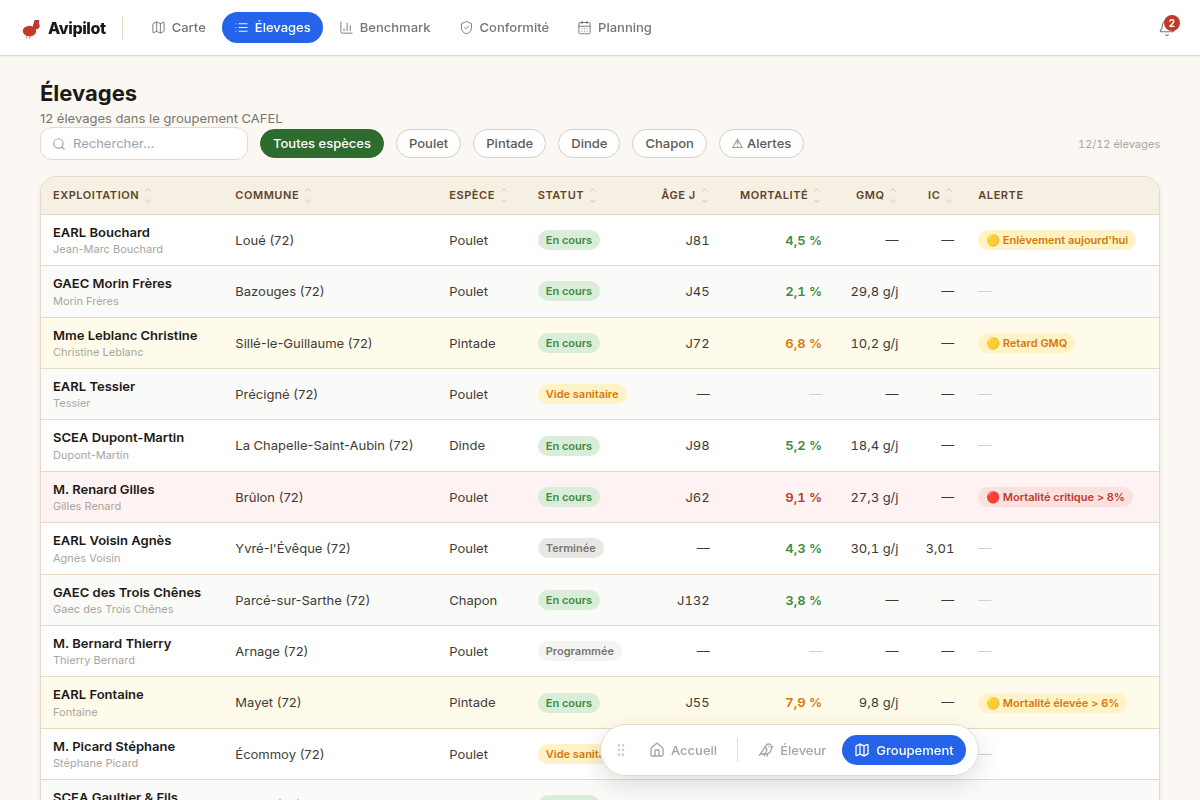
Task: Open the Benchmark tab
Action: (x=385, y=28)
